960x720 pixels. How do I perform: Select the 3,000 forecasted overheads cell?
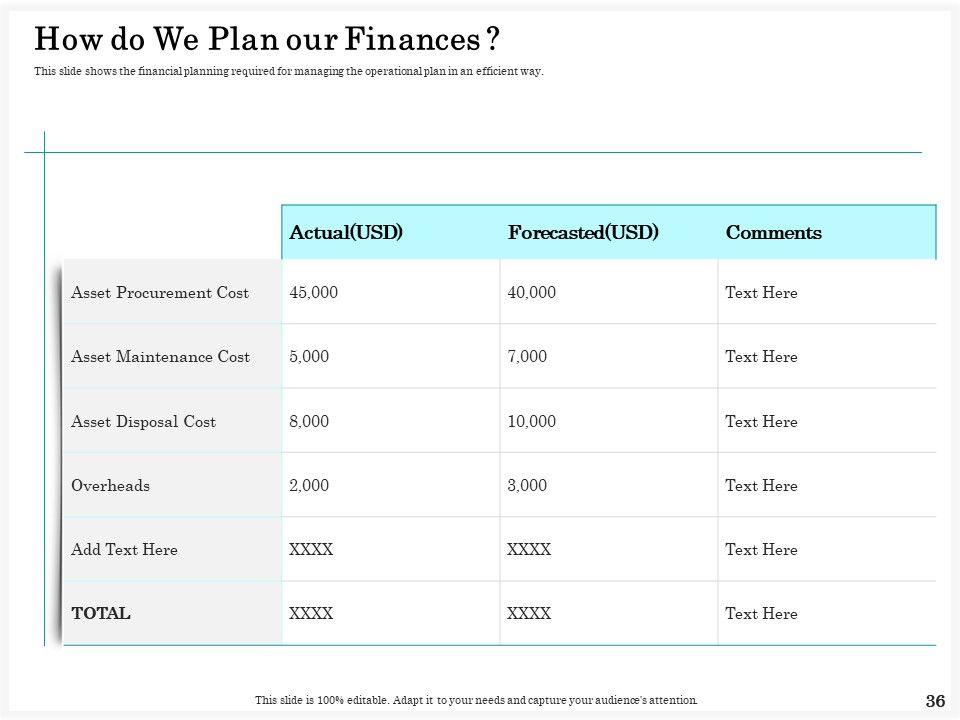click(x=527, y=486)
